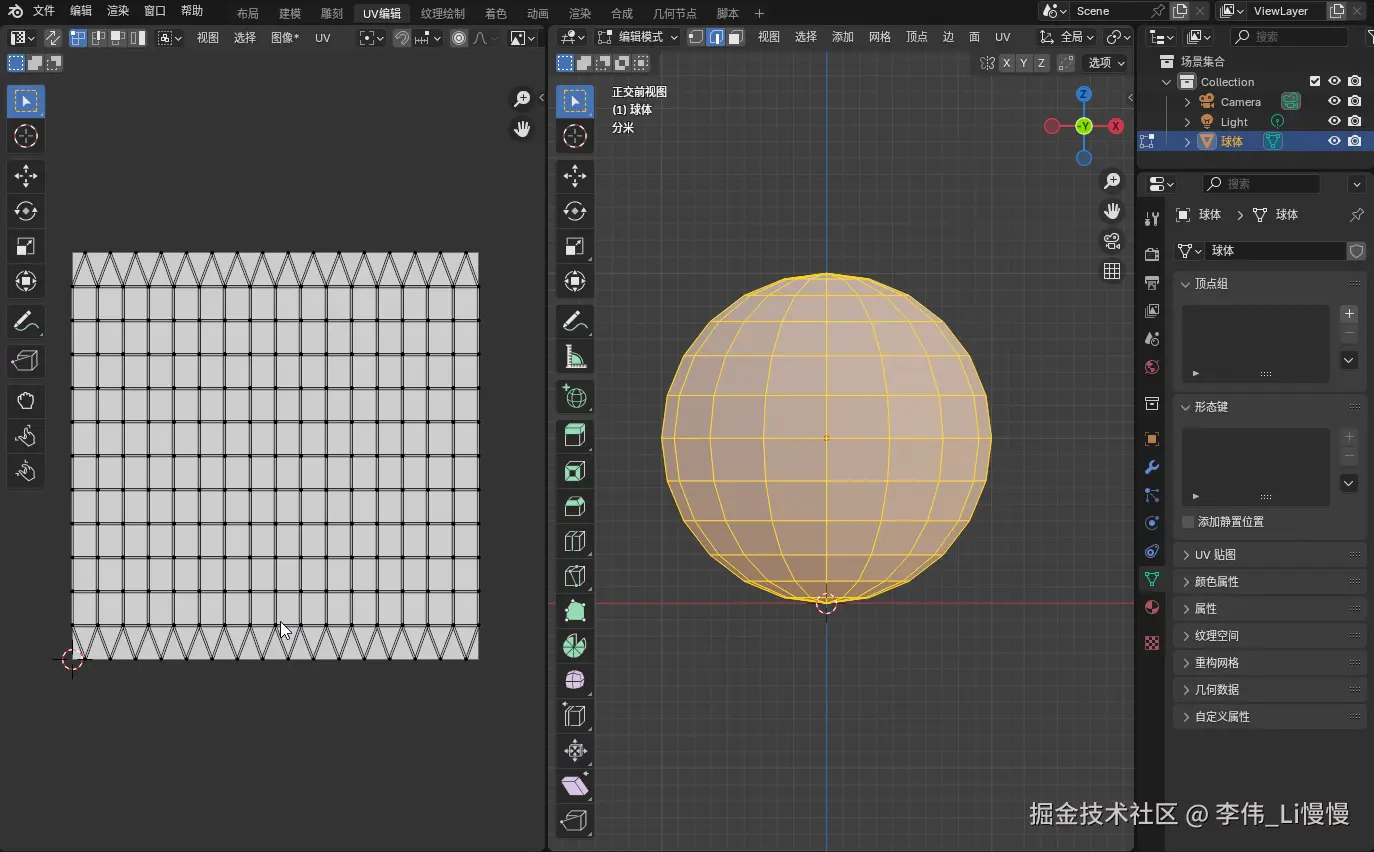The height and width of the screenshot is (852, 1374).
Task: Click the Toggle camera view icon
Action: (x=1112, y=241)
